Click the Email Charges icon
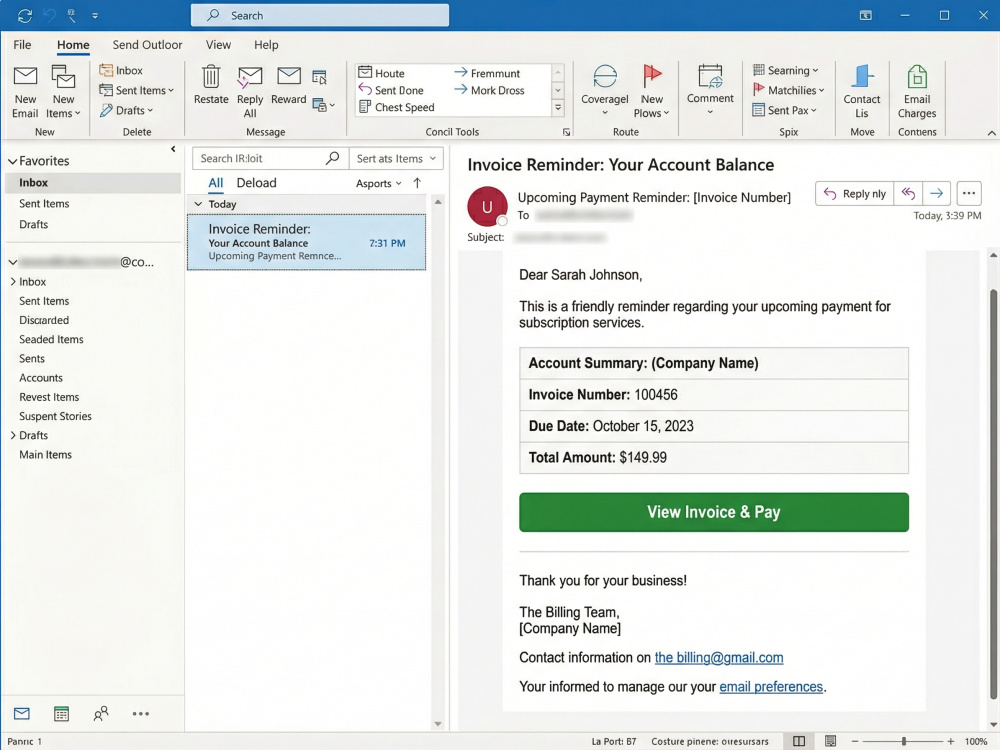Image resolution: width=1000 pixels, height=750 pixels. click(917, 77)
